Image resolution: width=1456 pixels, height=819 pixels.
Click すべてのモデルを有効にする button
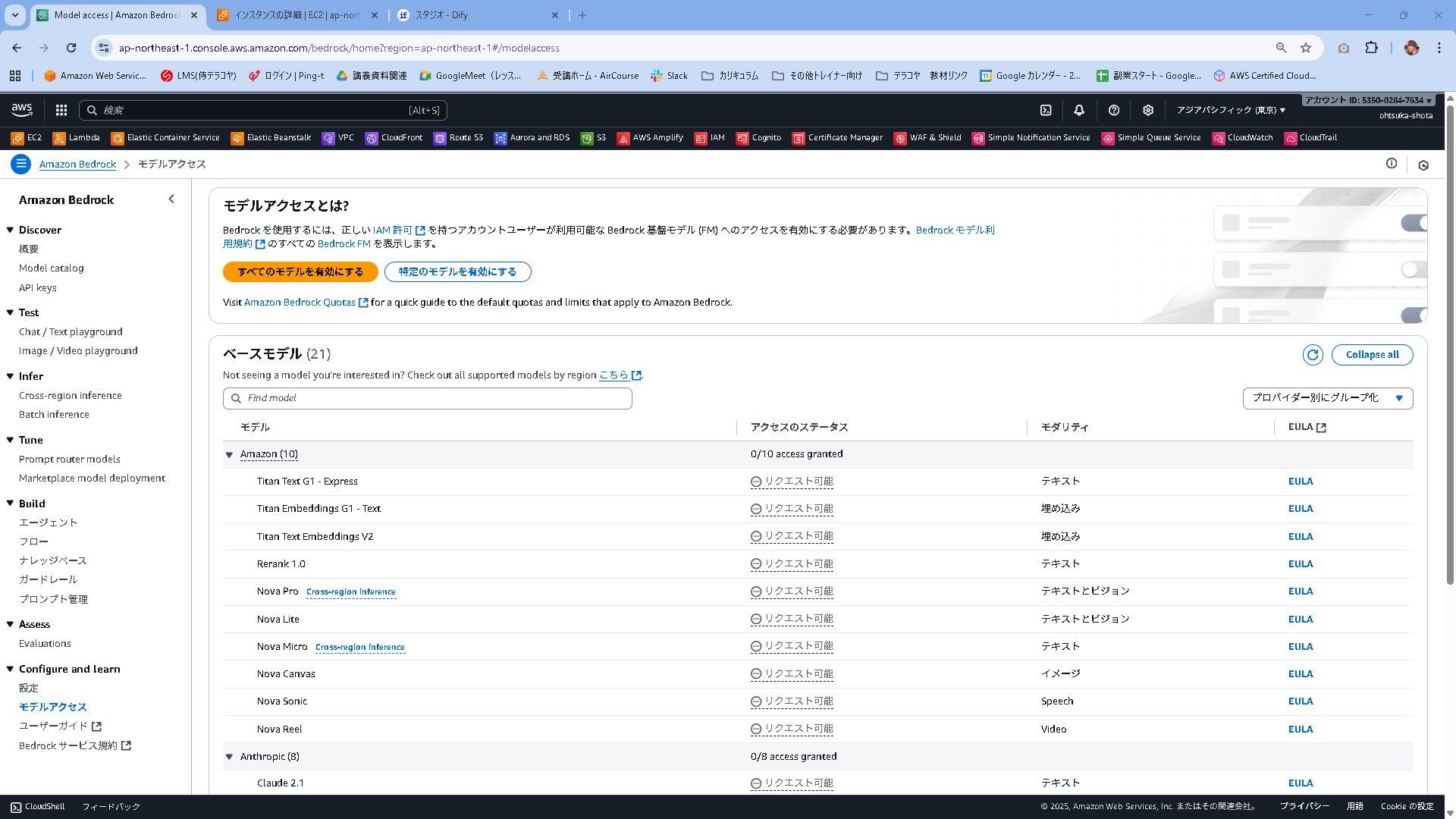[300, 271]
